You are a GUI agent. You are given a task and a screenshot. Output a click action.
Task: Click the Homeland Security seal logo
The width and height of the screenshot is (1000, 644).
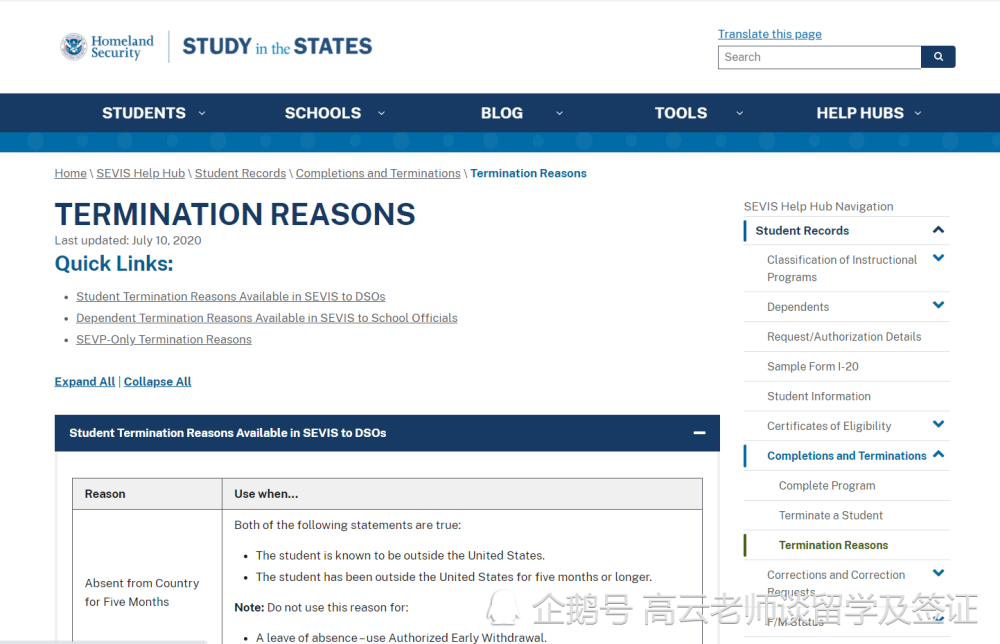(74, 47)
